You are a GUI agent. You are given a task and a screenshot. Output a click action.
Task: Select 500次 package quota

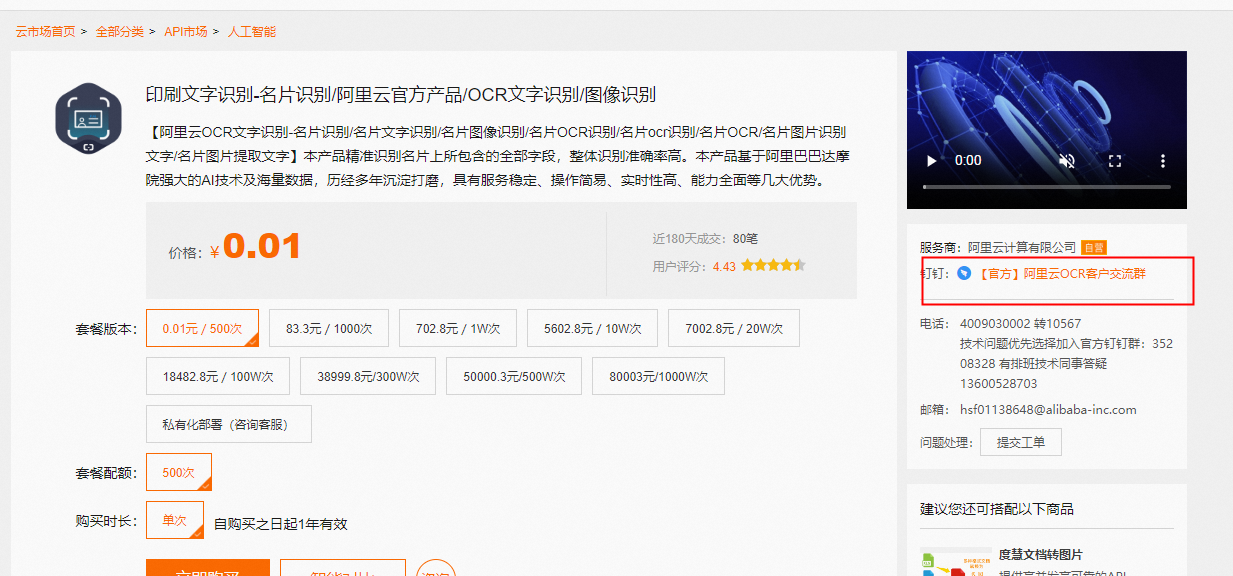(179, 472)
